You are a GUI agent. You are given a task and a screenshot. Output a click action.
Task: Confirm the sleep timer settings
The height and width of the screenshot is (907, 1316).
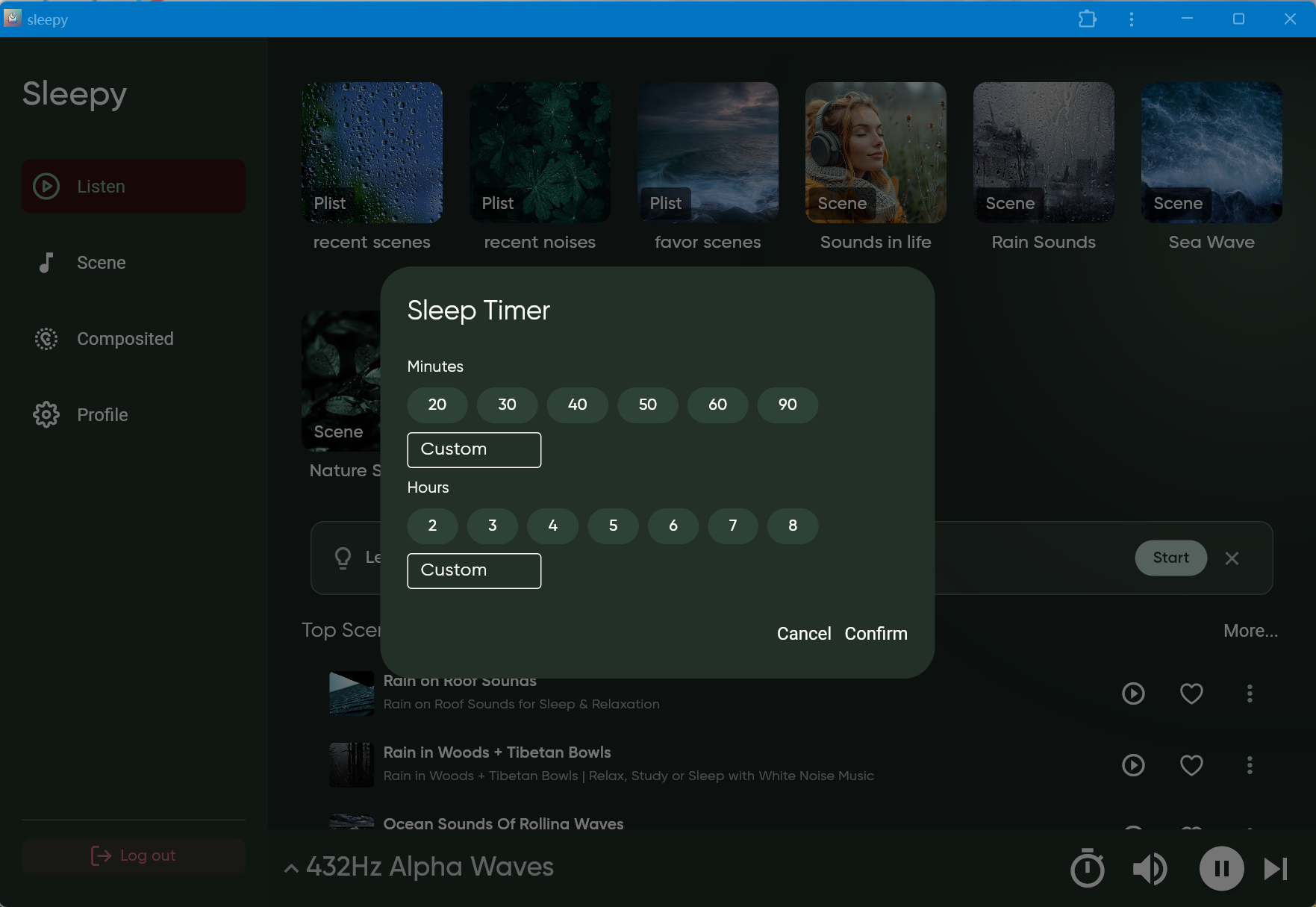click(876, 634)
